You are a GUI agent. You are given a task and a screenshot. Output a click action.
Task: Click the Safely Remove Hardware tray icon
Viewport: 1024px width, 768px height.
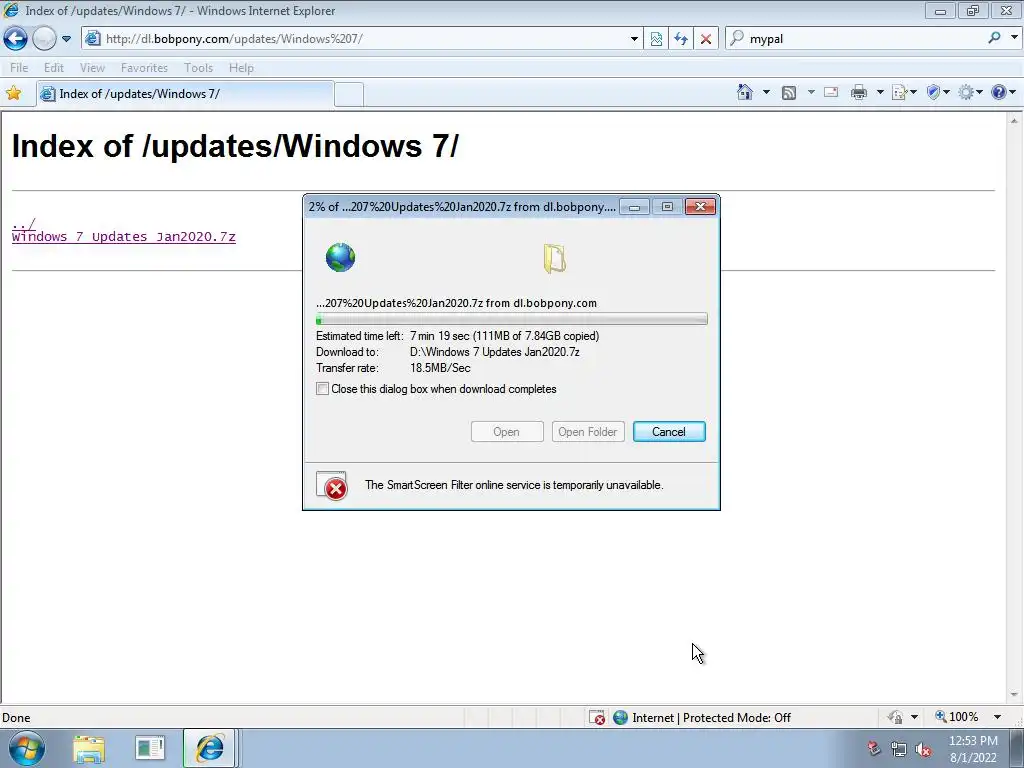874,748
